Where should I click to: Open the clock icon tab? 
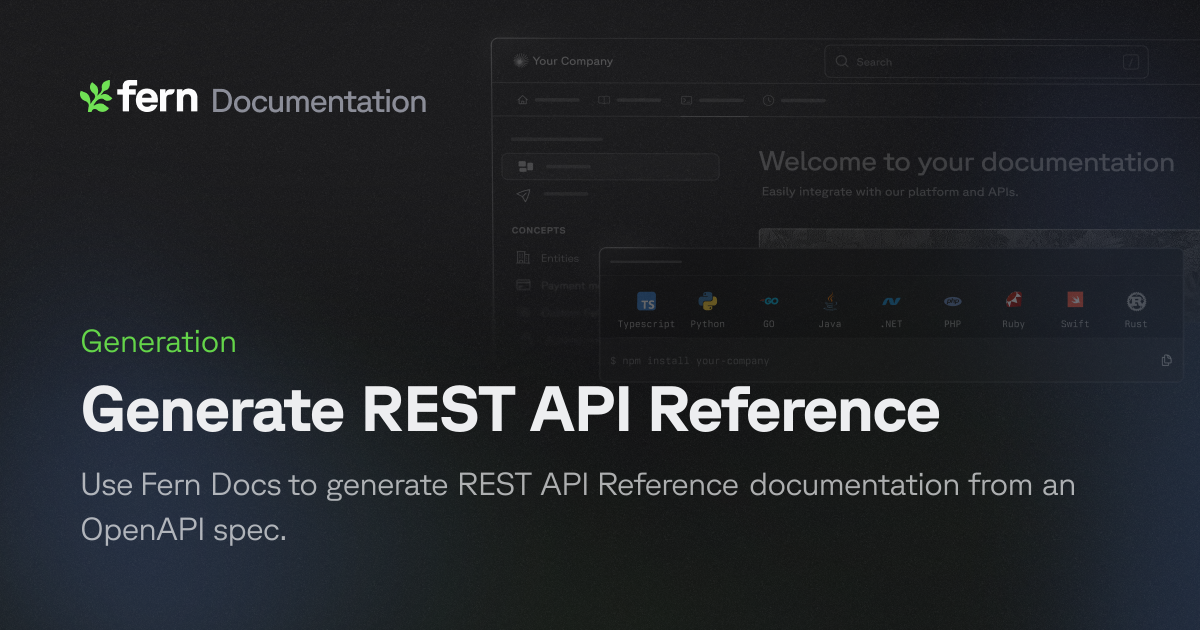tap(768, 100)
